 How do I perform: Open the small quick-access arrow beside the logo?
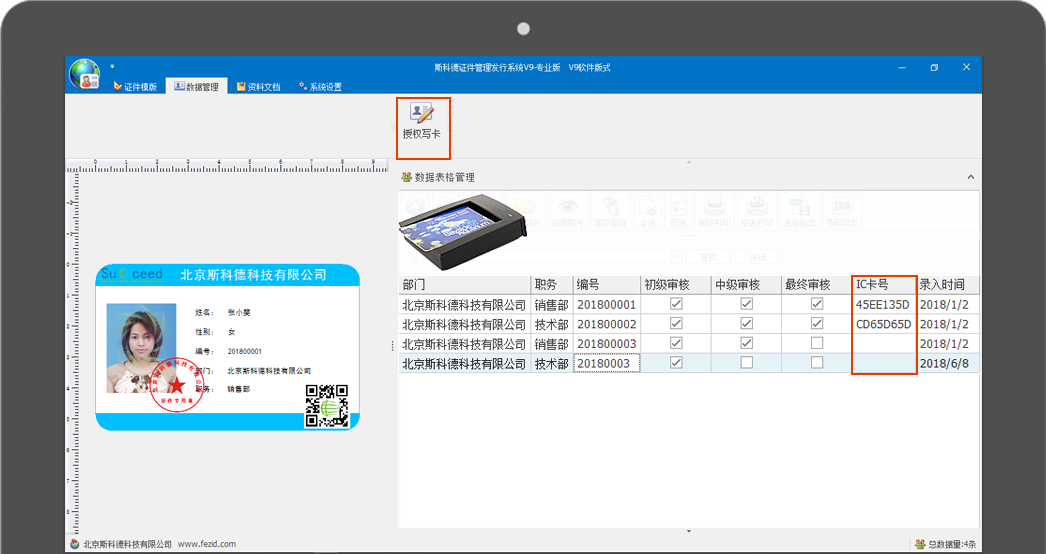click(112, 66)
